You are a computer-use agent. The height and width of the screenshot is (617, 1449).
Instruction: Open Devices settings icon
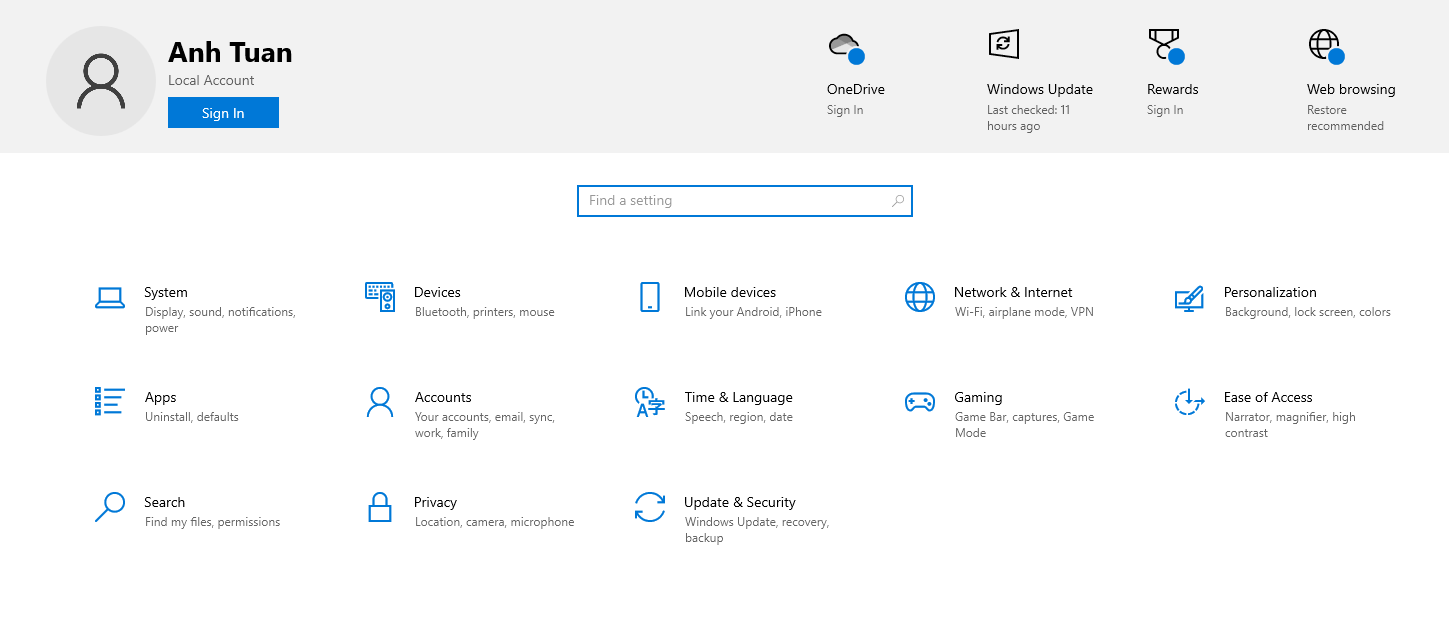click(380, 297)
